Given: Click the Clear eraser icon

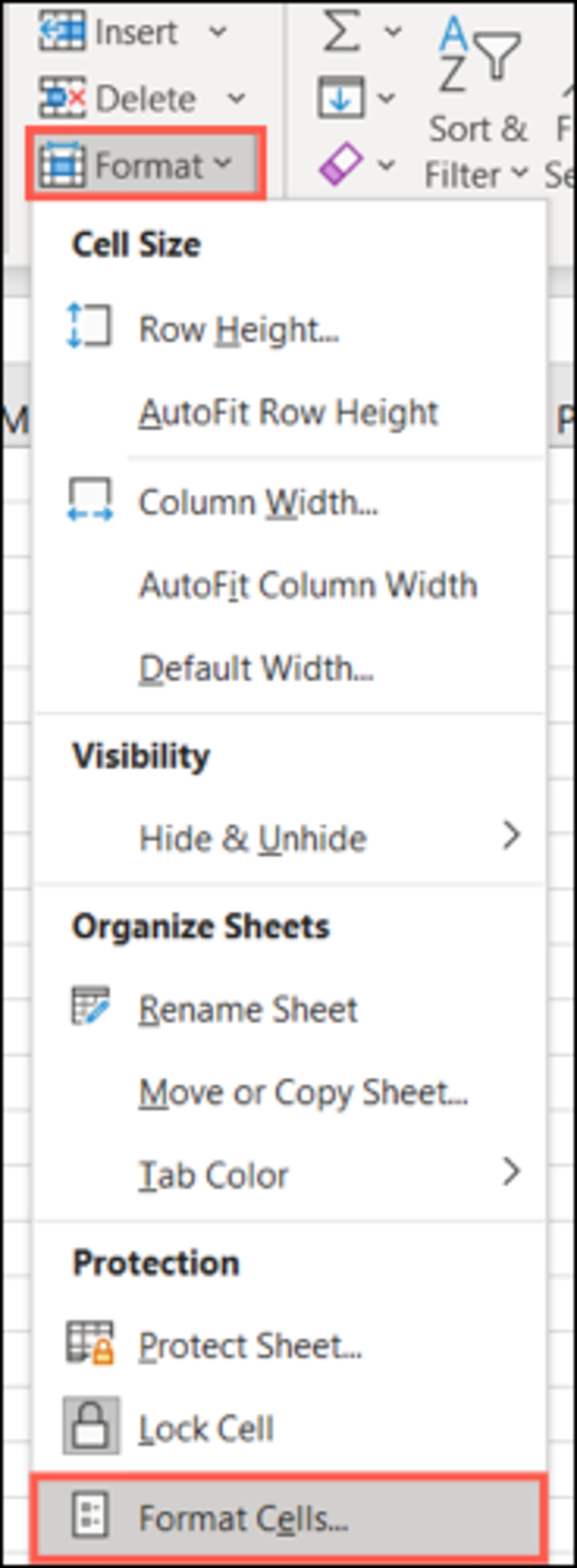Looking at the screenshot, I should click(x=341, y=164).
